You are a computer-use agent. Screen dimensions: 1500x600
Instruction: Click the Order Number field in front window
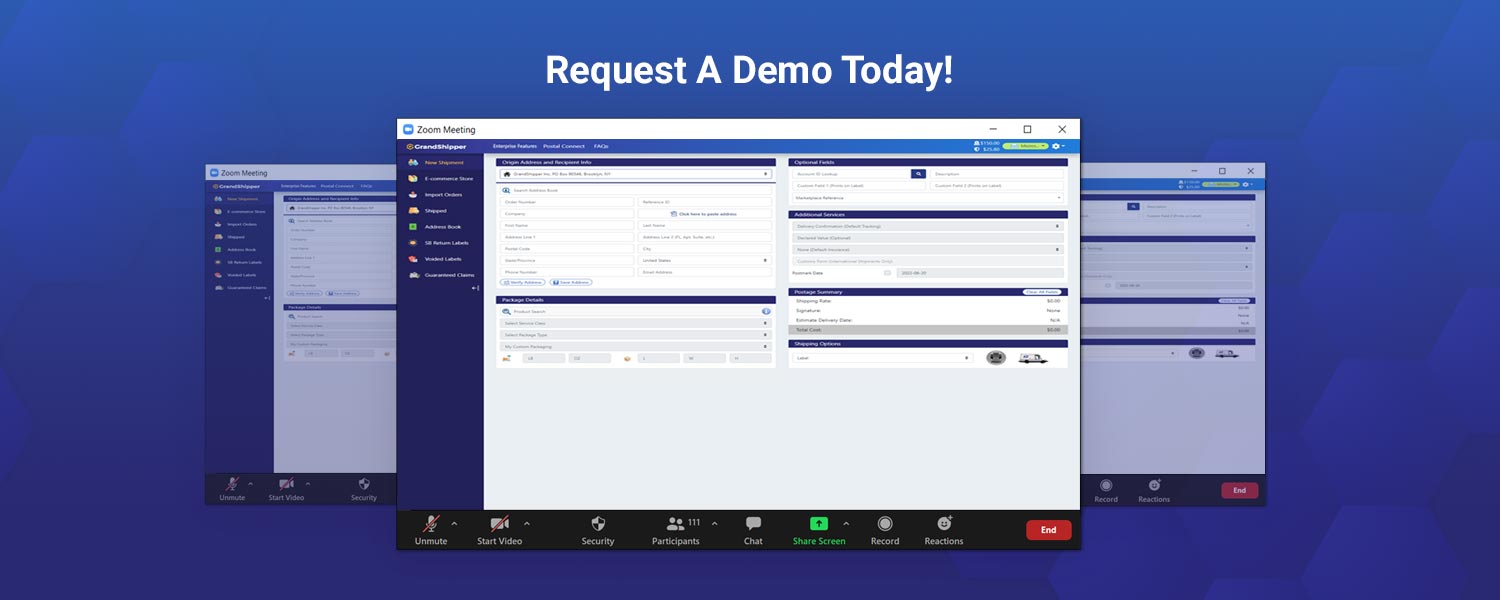566,202
